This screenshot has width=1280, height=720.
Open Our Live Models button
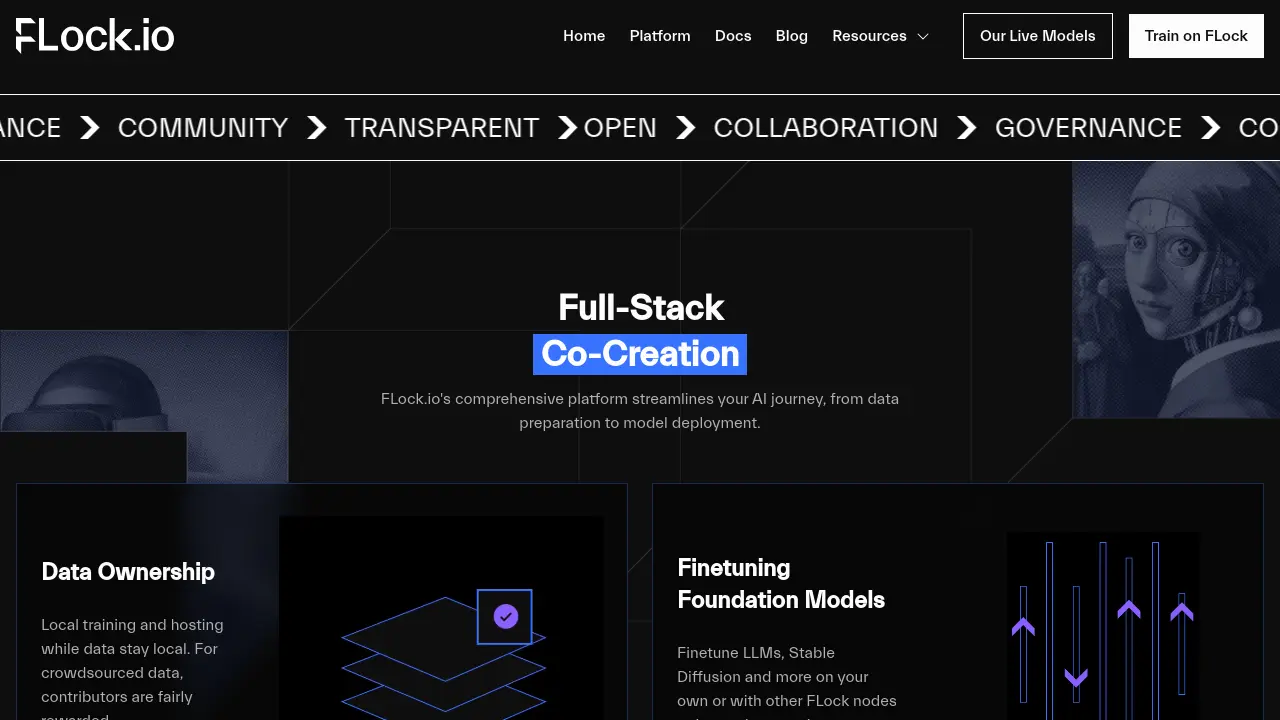click(1038, 36)
